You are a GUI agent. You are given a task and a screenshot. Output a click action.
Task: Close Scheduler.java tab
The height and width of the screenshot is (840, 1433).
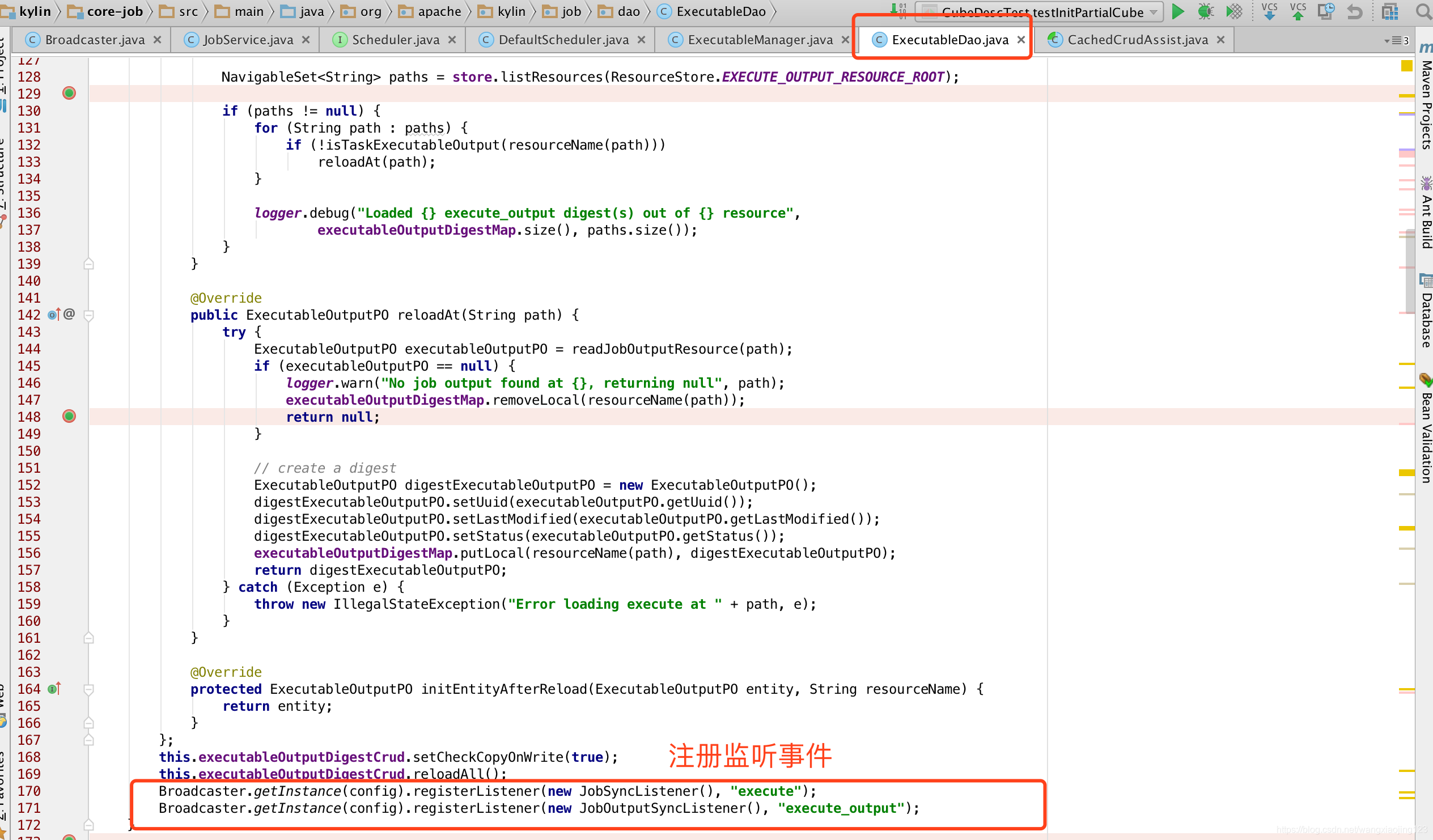point(452,40)
